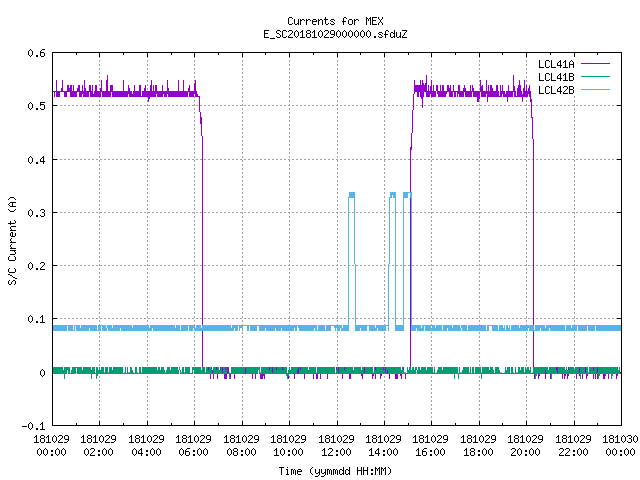Select the filename E_SC20181029000000.sfduZ subtitle
The image size is (640, 480).
(x=335, y=34)
